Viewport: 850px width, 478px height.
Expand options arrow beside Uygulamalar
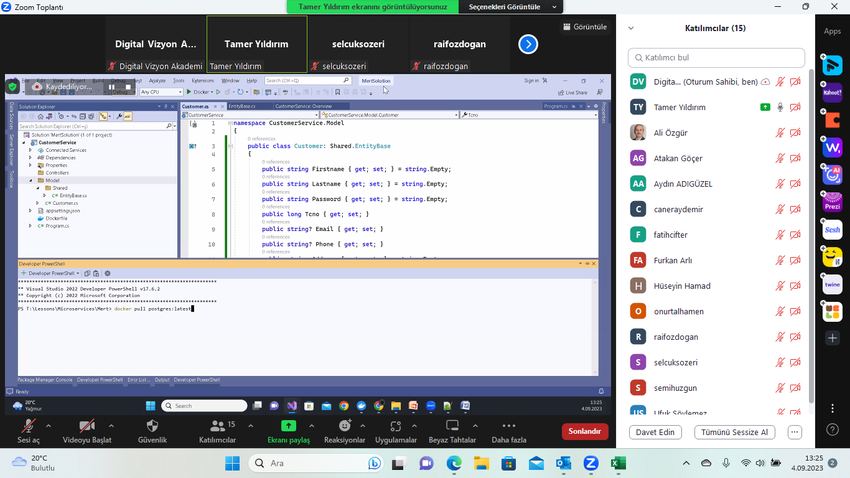414,426
